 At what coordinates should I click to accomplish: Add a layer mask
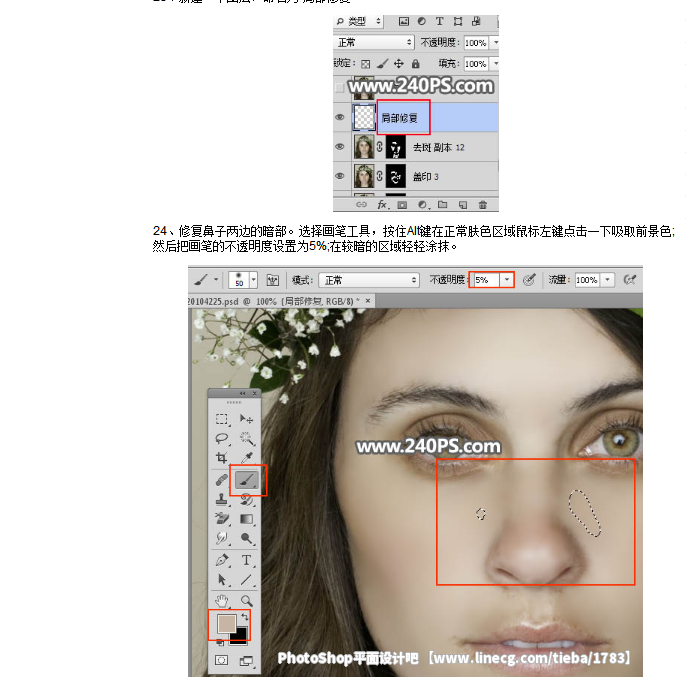click(x=402, y=205)
